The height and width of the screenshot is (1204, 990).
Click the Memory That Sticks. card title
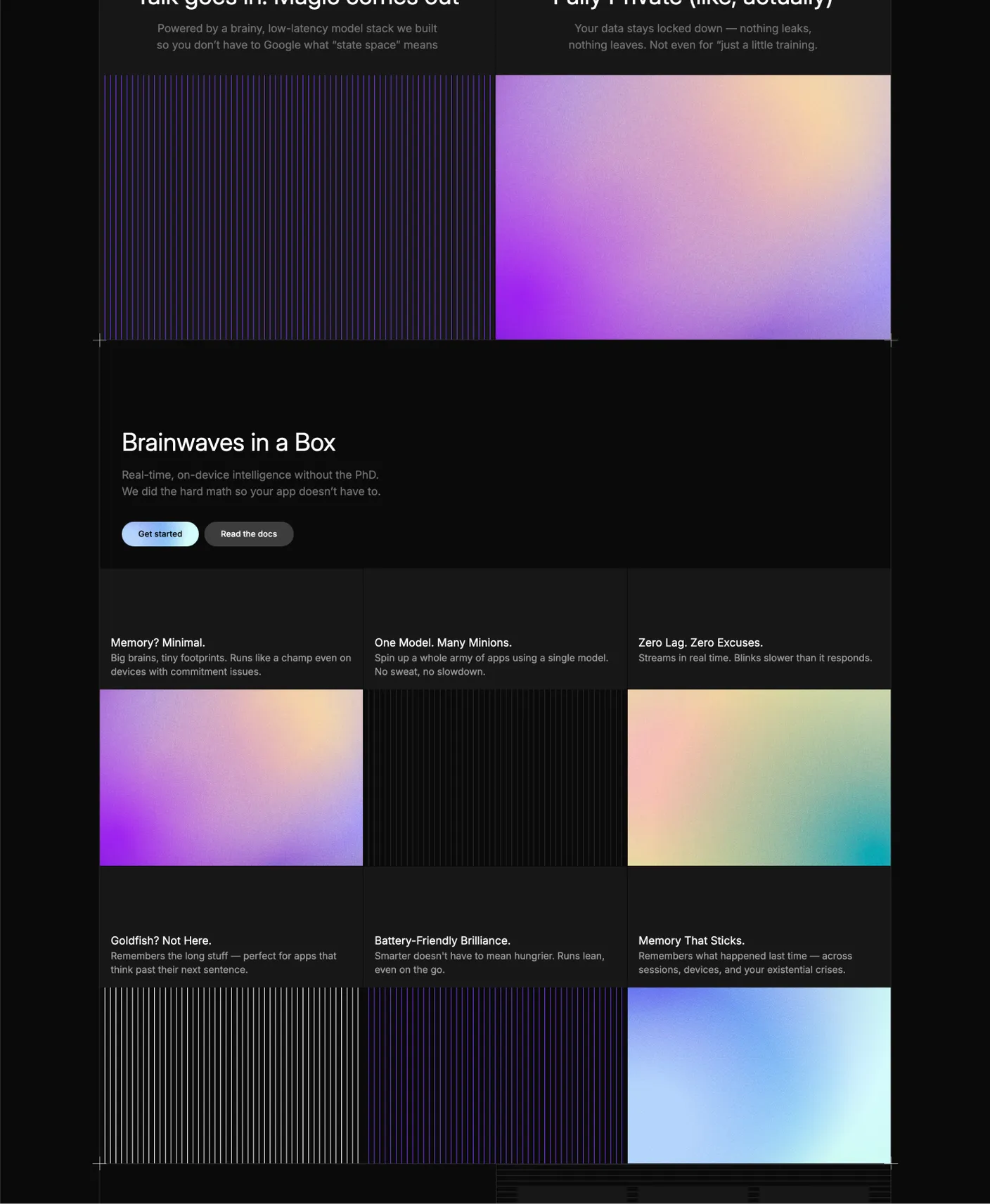click(691, 940)
